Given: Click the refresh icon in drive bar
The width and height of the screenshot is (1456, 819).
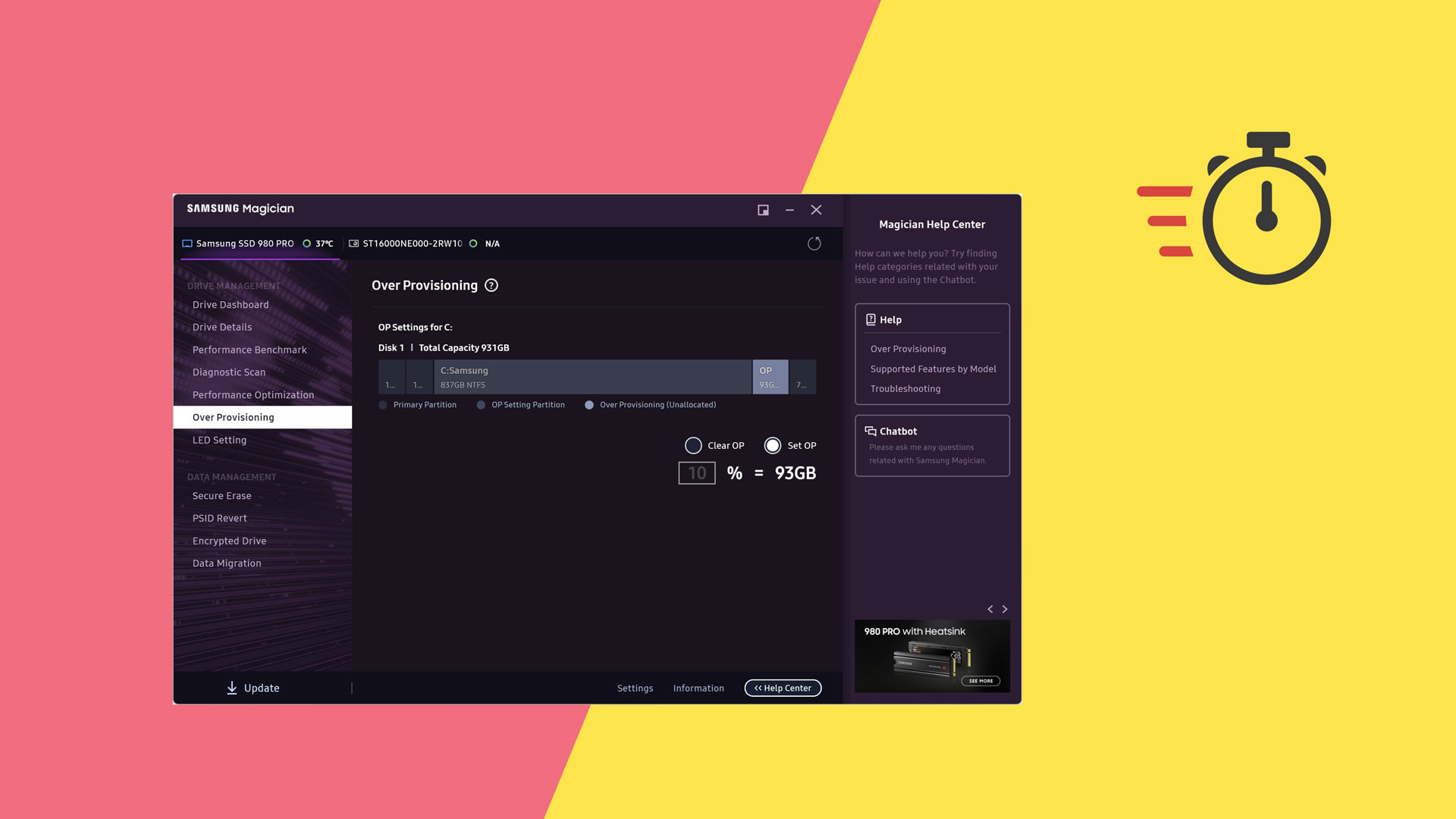Looking at the screenshot, I should pyautogui.click(x=814, y=243).
